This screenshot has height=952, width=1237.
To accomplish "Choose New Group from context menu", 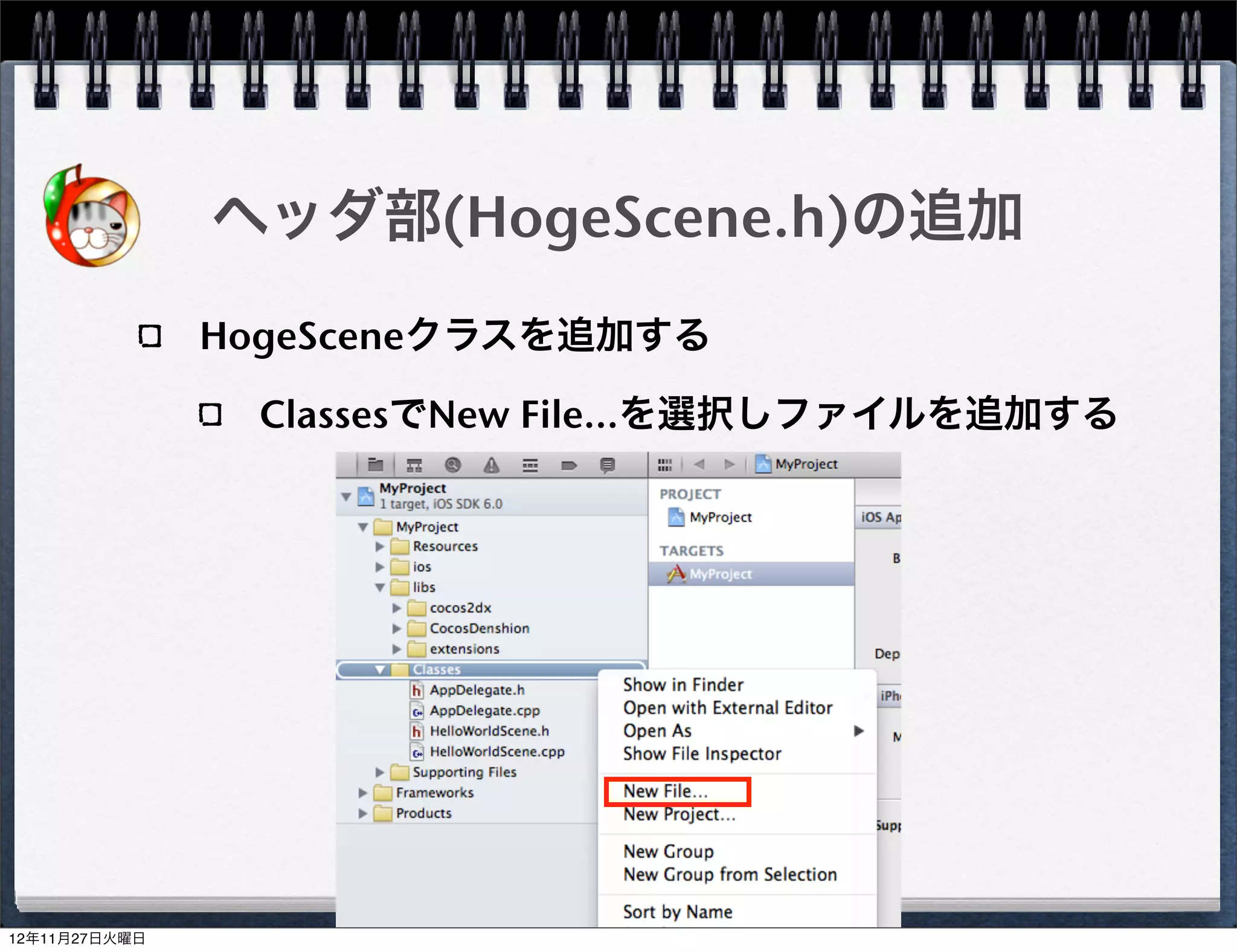I will [x=737, y=852].
